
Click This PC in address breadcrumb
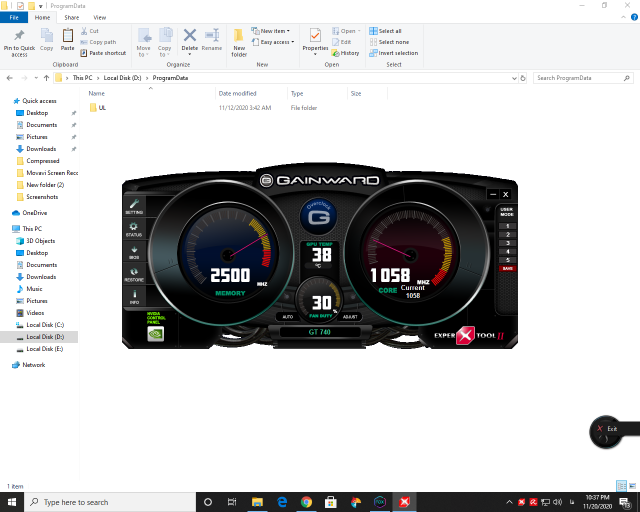82,78
